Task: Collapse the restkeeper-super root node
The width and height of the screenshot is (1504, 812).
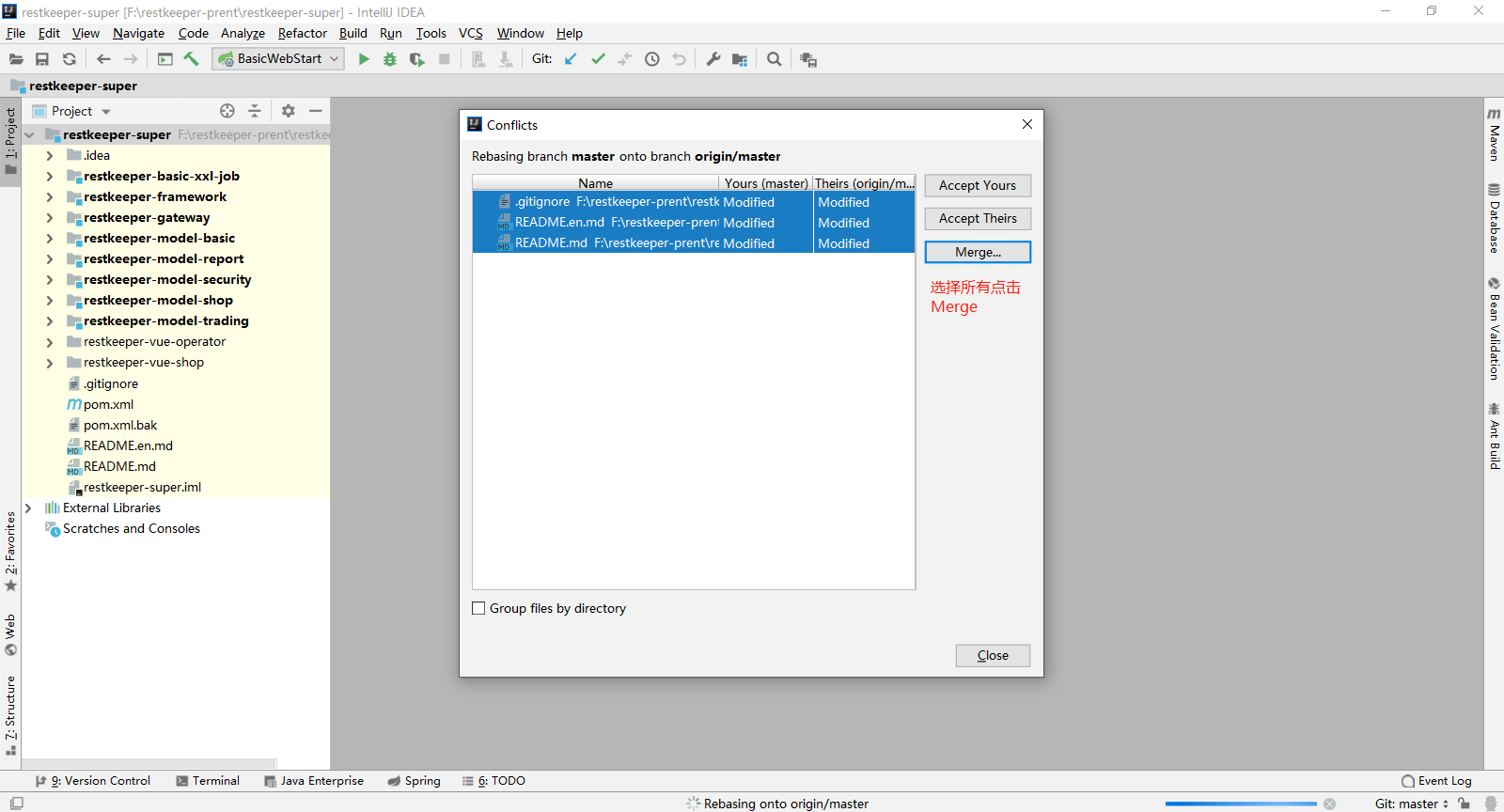Action: point(29,135)
